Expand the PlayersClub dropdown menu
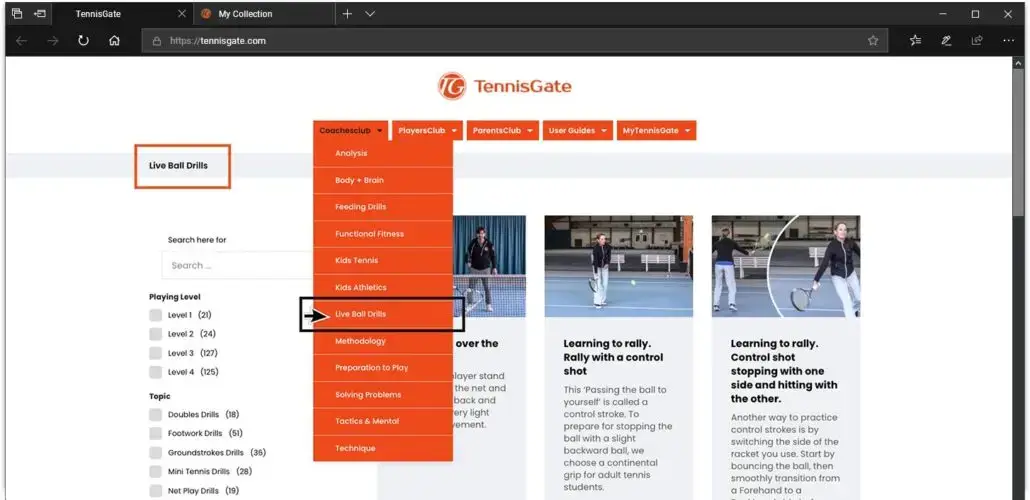 (427, 131)
